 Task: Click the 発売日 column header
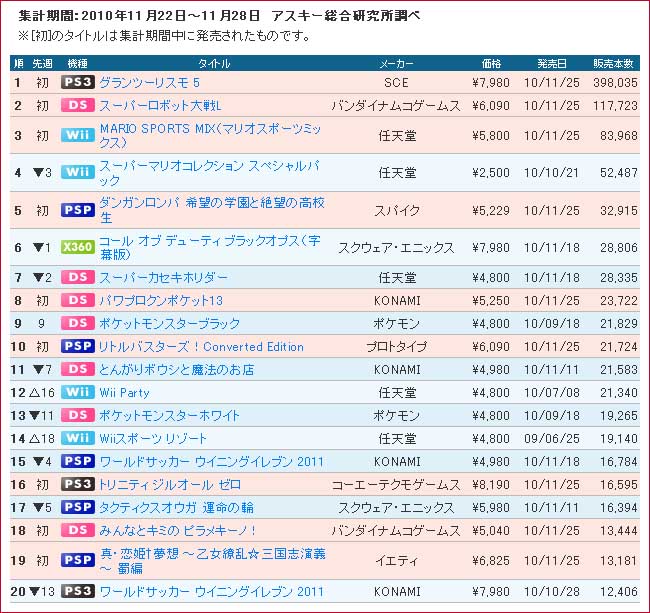point(552,63)
